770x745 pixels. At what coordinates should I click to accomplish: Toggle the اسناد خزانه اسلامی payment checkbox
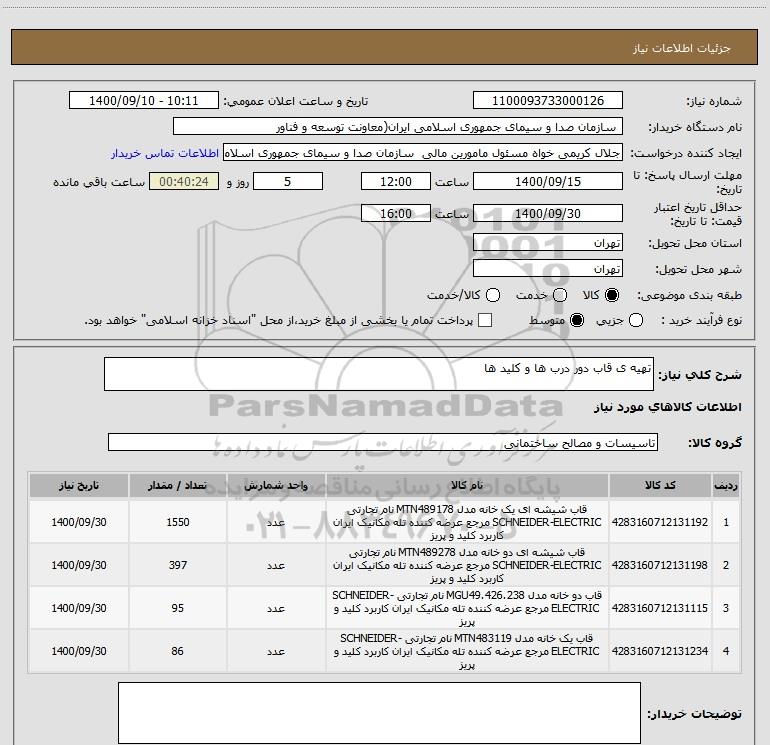[x=485, y=321]
